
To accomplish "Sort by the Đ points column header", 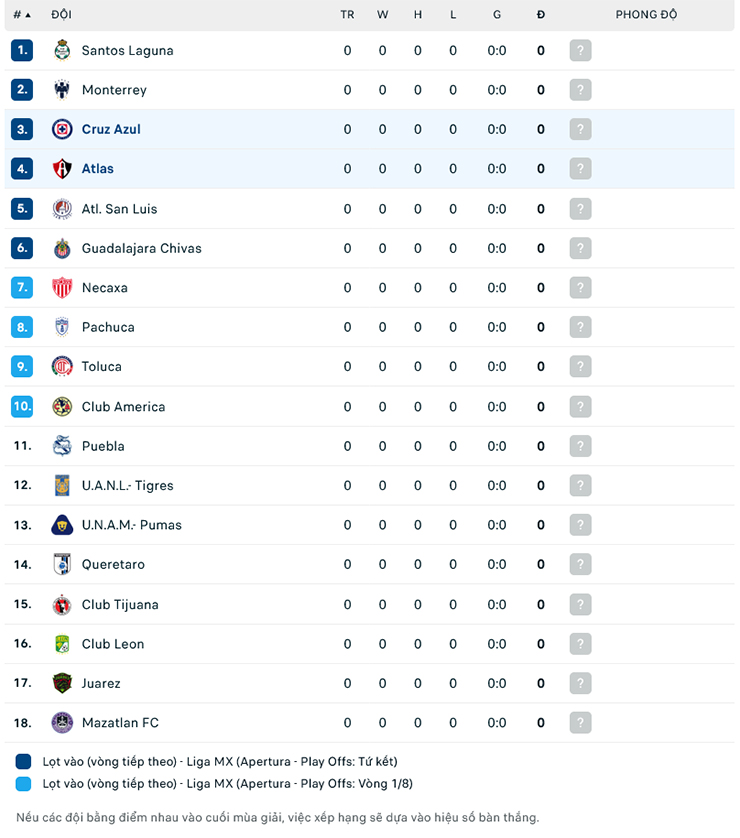I will tap(541, 15).
